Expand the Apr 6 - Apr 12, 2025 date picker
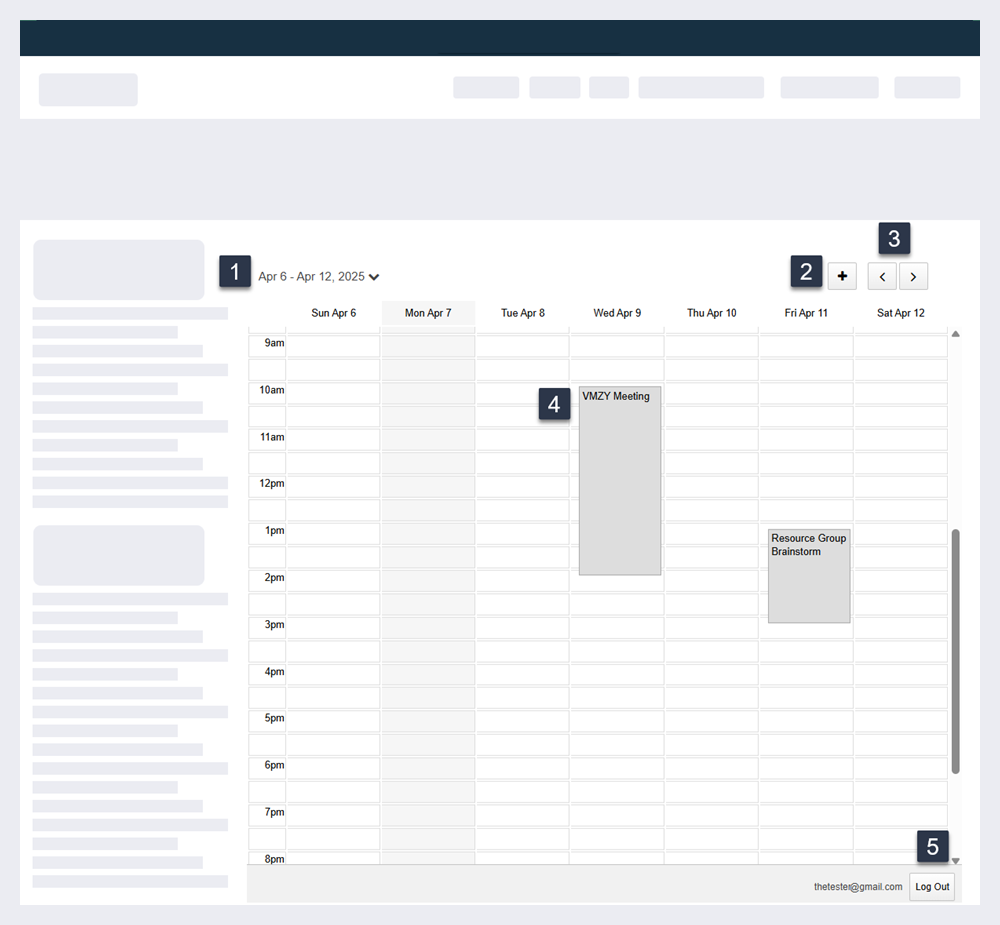Screen dimensions: 1000x925 (x=311, y=277)
